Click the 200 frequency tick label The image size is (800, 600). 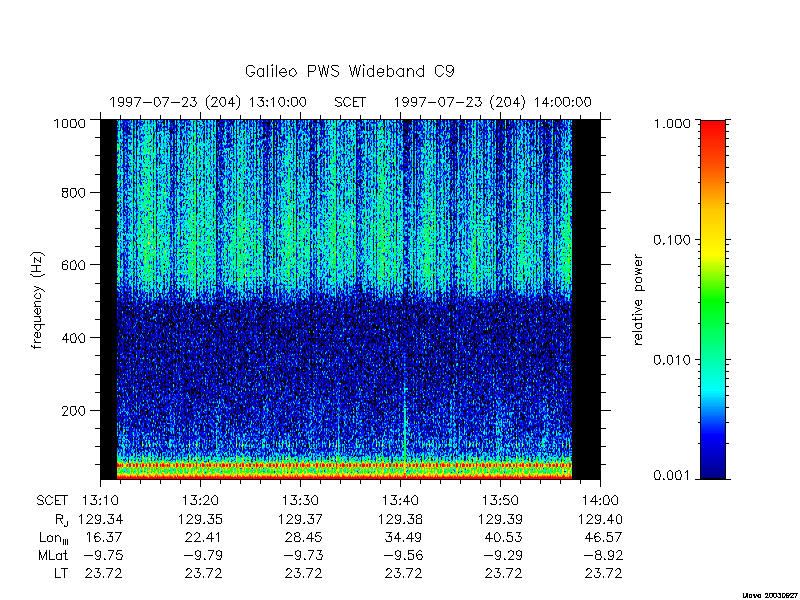[x=73, y=410]
